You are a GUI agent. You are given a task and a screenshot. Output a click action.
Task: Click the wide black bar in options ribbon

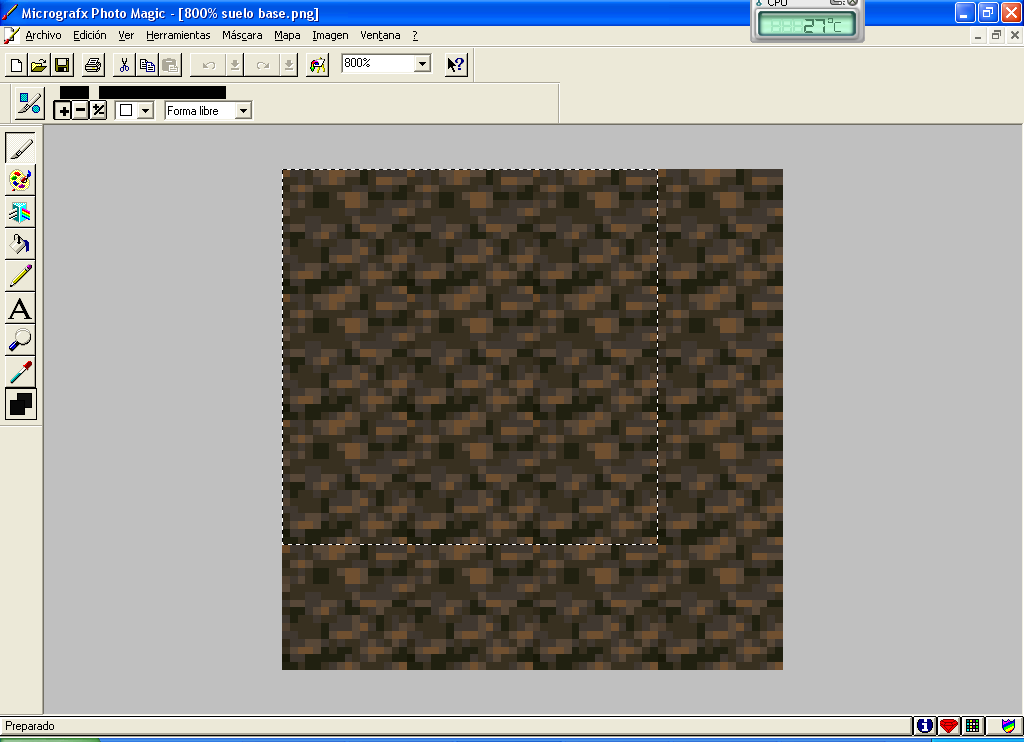(162, 93)
